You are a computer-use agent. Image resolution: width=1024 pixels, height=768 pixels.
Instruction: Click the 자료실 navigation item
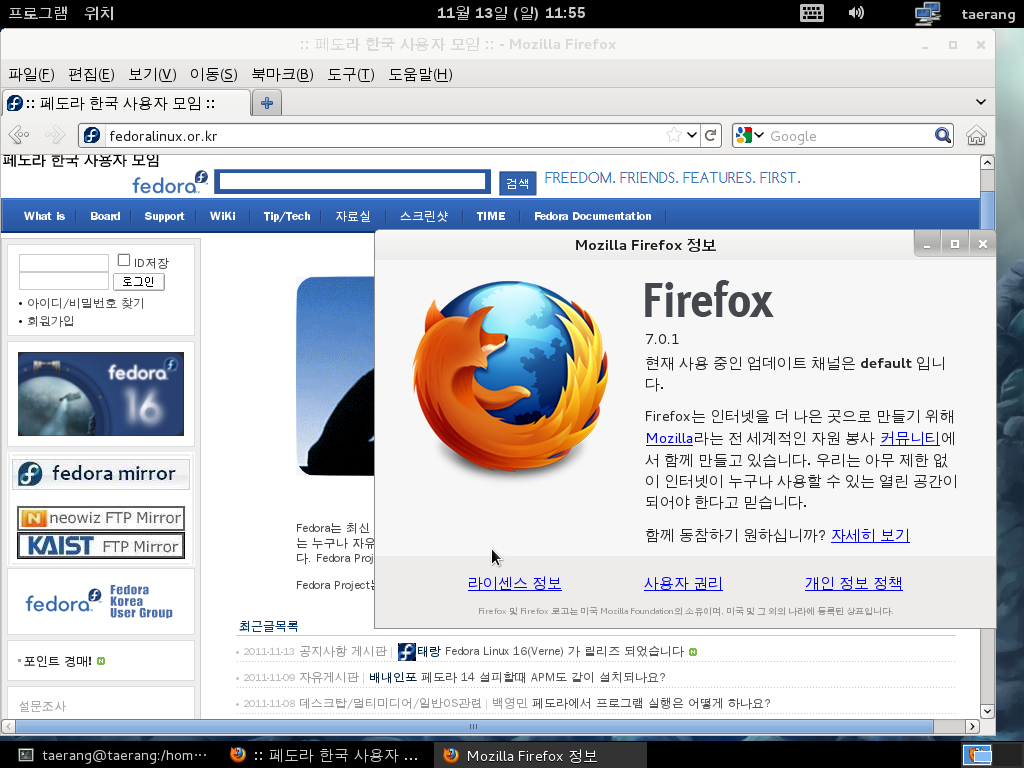[353, 216]
